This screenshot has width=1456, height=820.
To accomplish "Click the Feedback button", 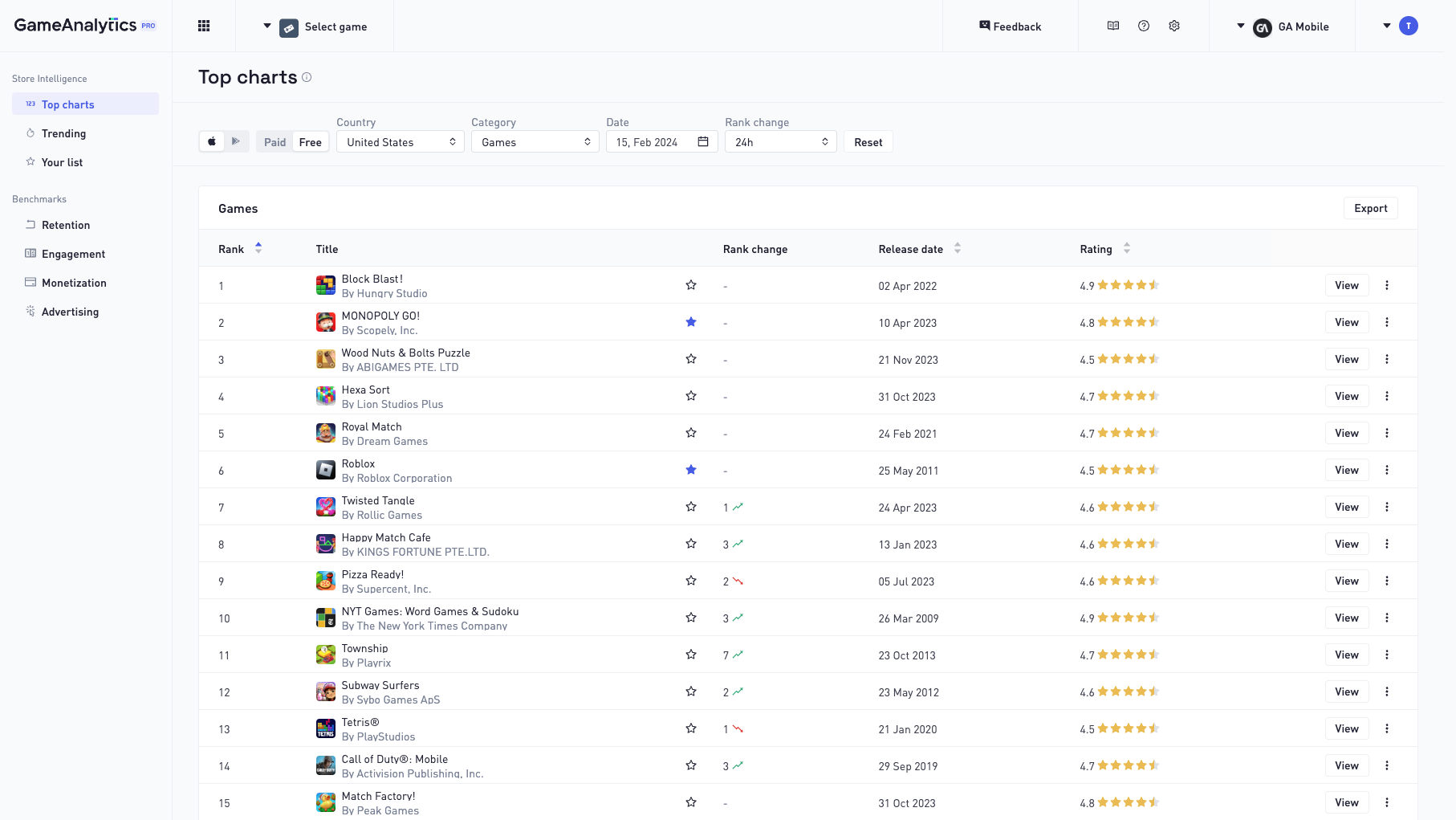I will point(1010,26).
